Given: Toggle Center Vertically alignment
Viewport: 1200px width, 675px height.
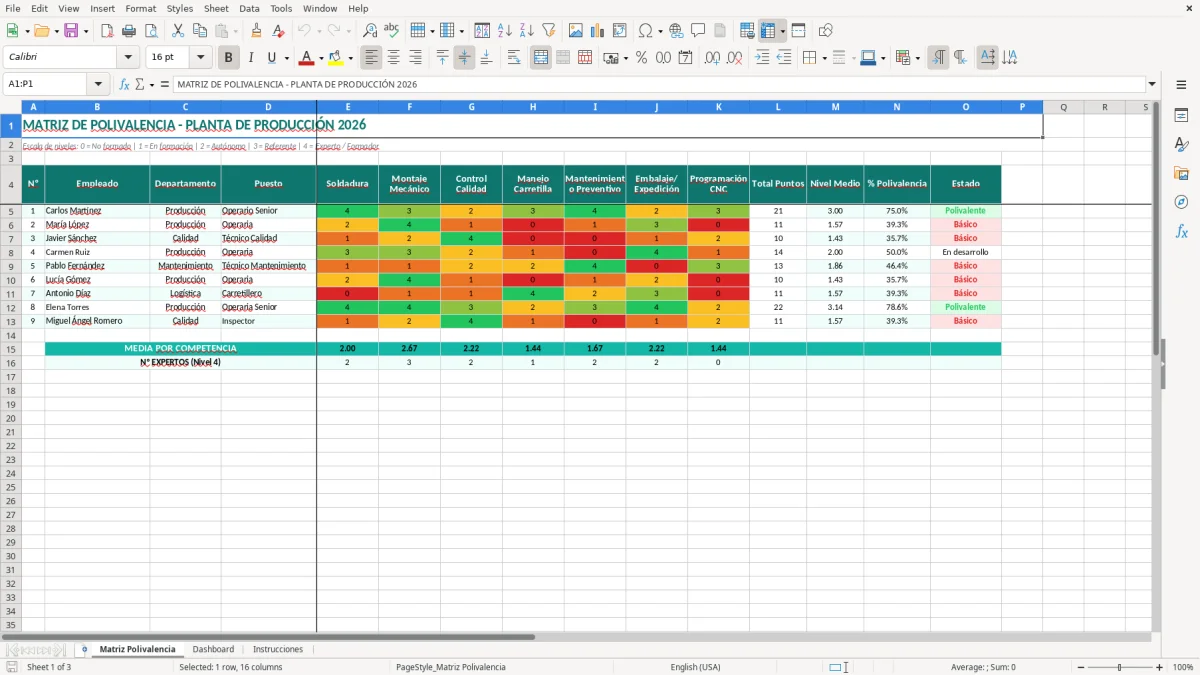Looking at the screenshot, I should point(464,57).
